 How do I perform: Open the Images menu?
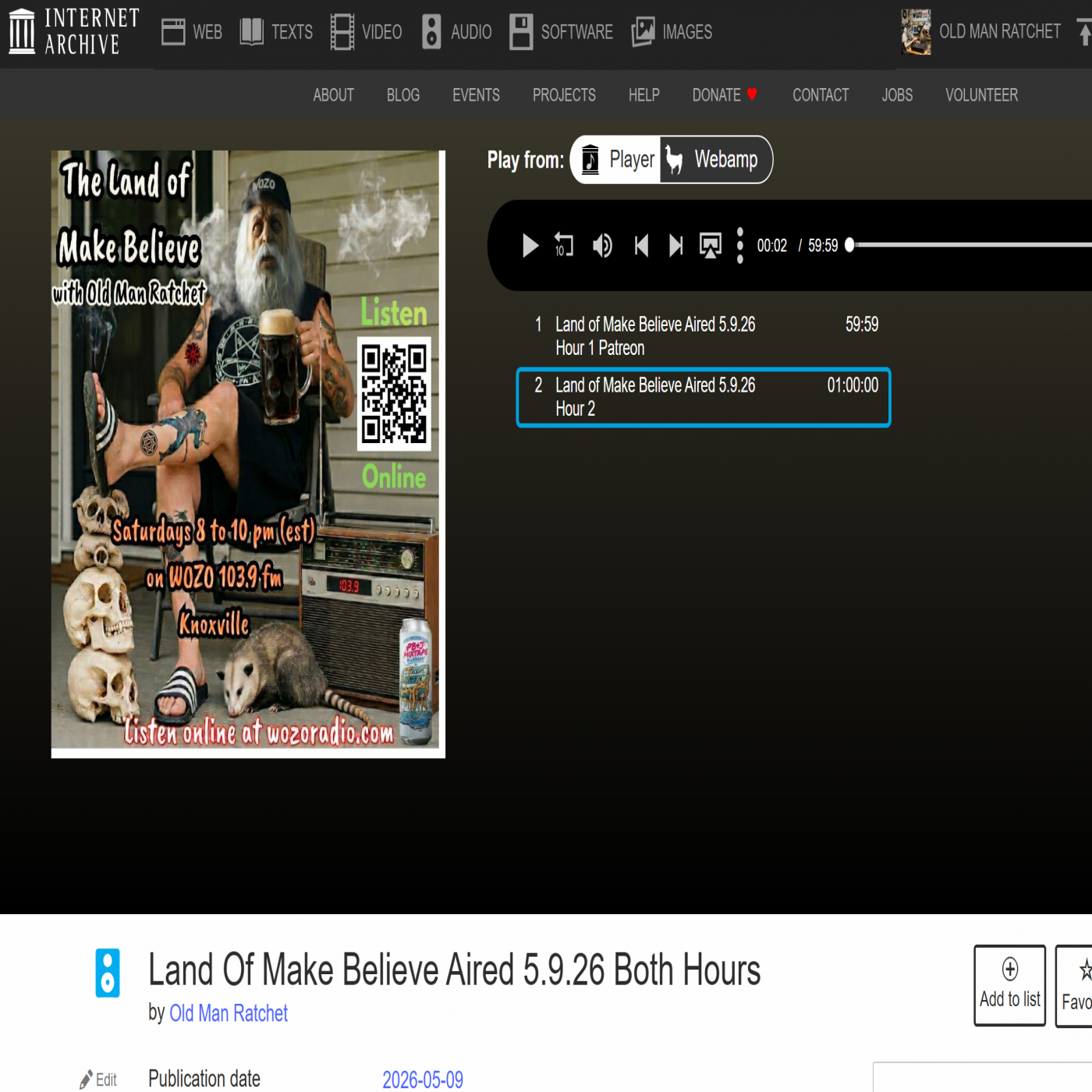[687, 32]
